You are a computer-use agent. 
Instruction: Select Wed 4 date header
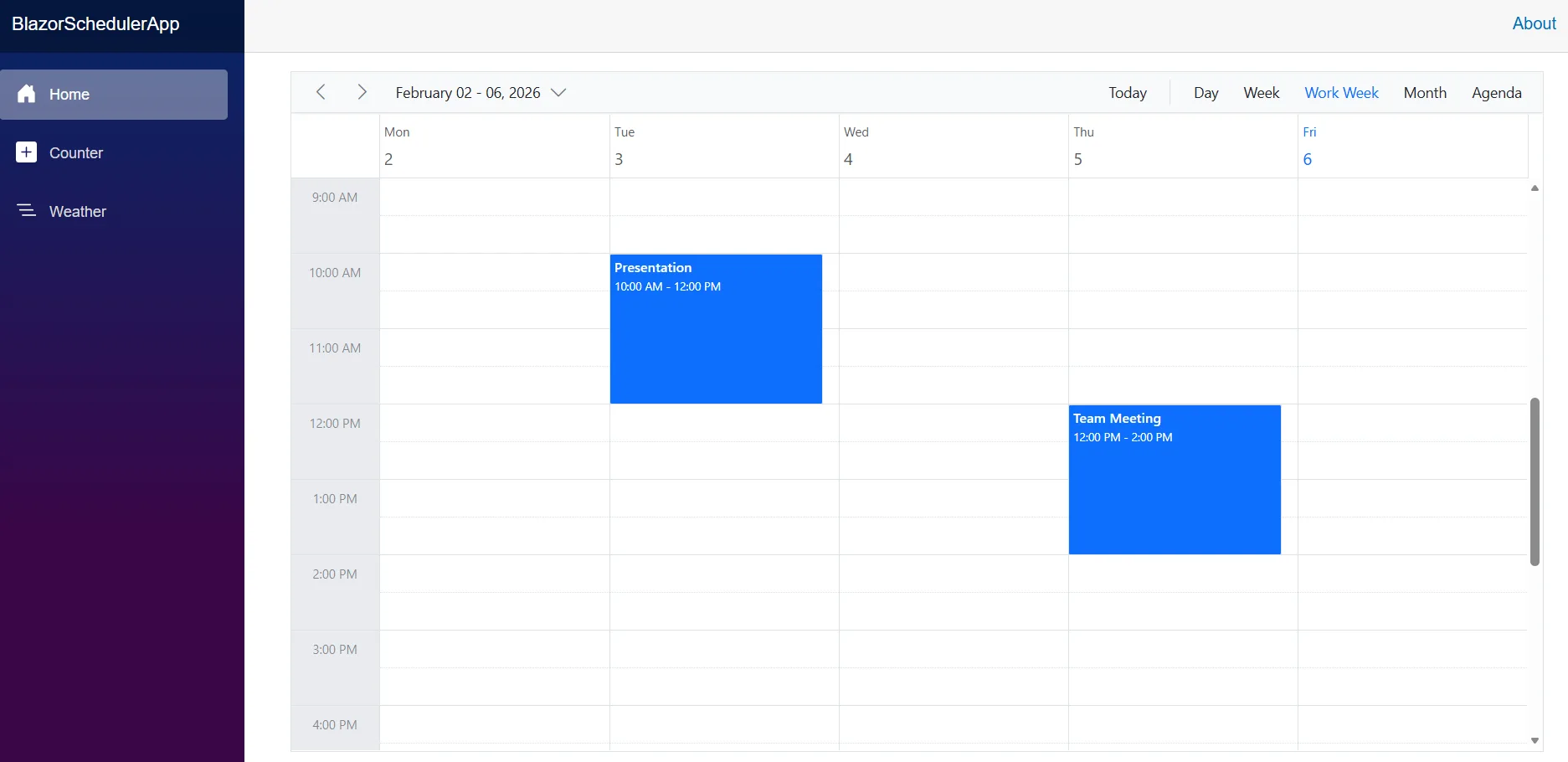[954, 146]
